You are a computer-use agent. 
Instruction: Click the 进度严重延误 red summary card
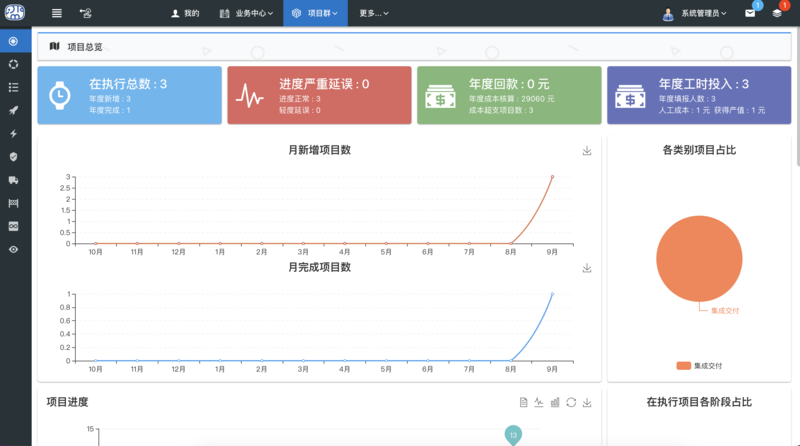tap(319, 96)
